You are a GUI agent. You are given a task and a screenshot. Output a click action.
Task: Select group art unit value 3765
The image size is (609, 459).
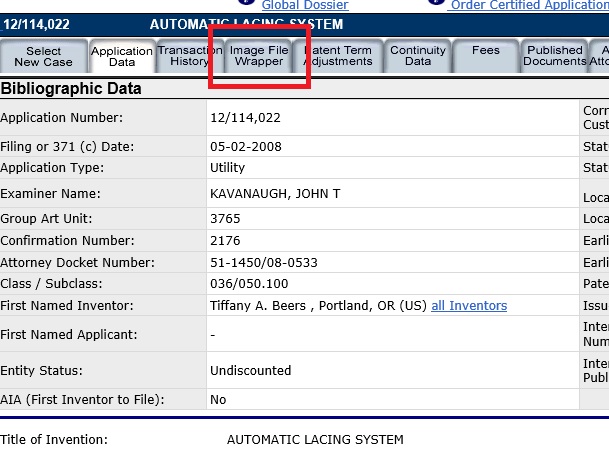[225, 219]
